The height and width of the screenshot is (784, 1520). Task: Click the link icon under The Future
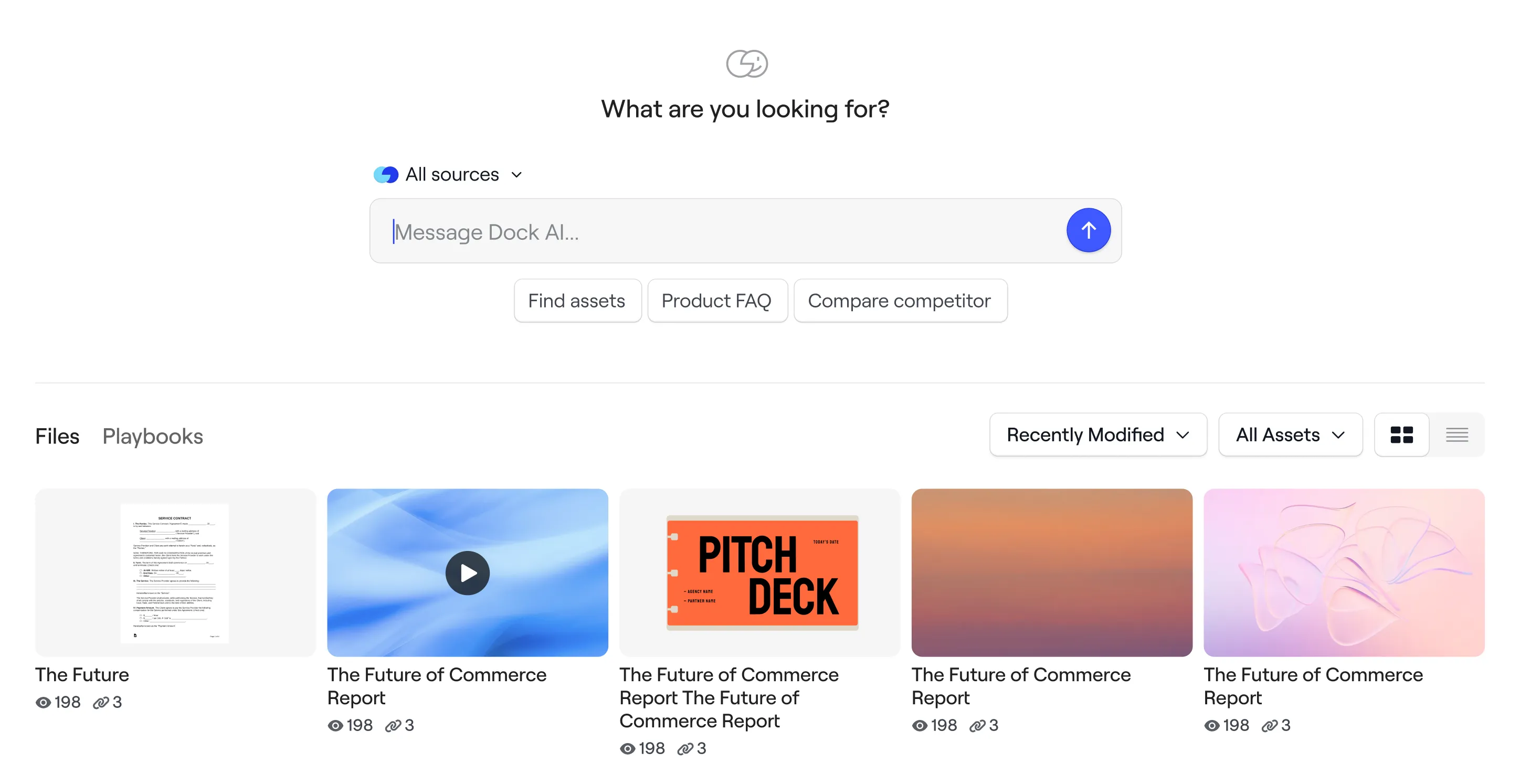point(101,703)
